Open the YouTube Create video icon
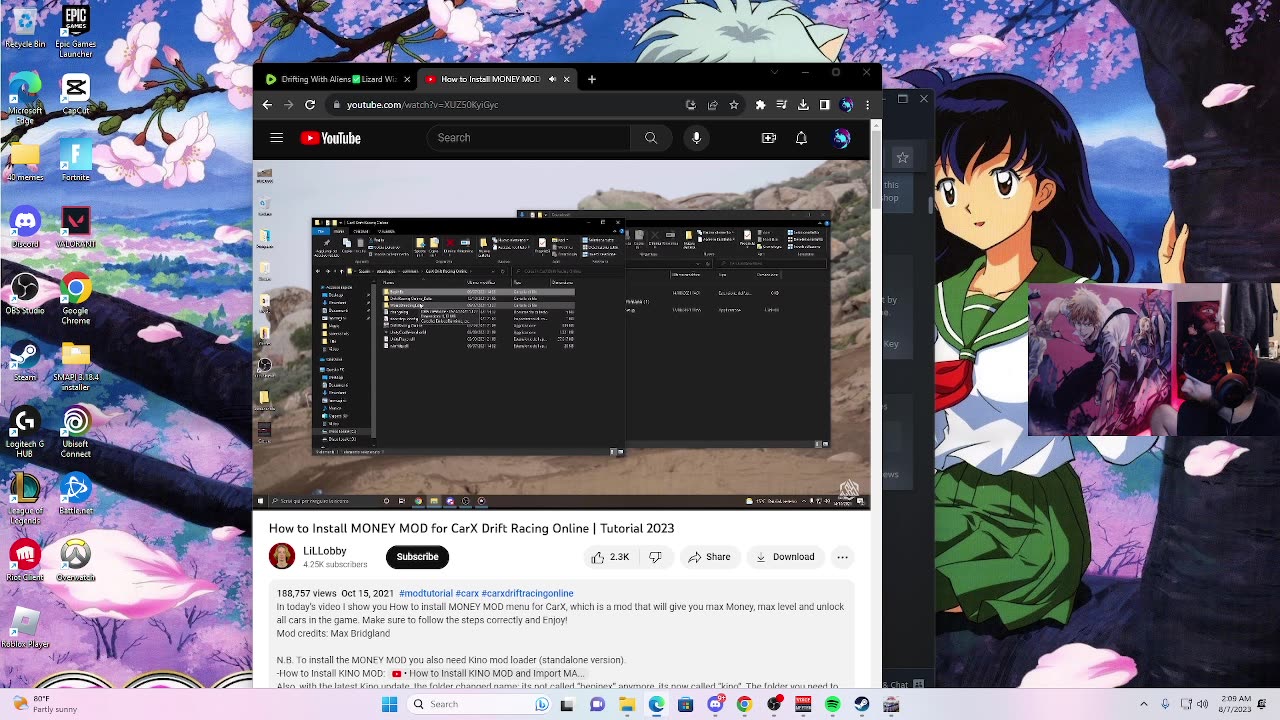Image resolution: width=1280 pixels, height=720 pixels. coord(769,138)
